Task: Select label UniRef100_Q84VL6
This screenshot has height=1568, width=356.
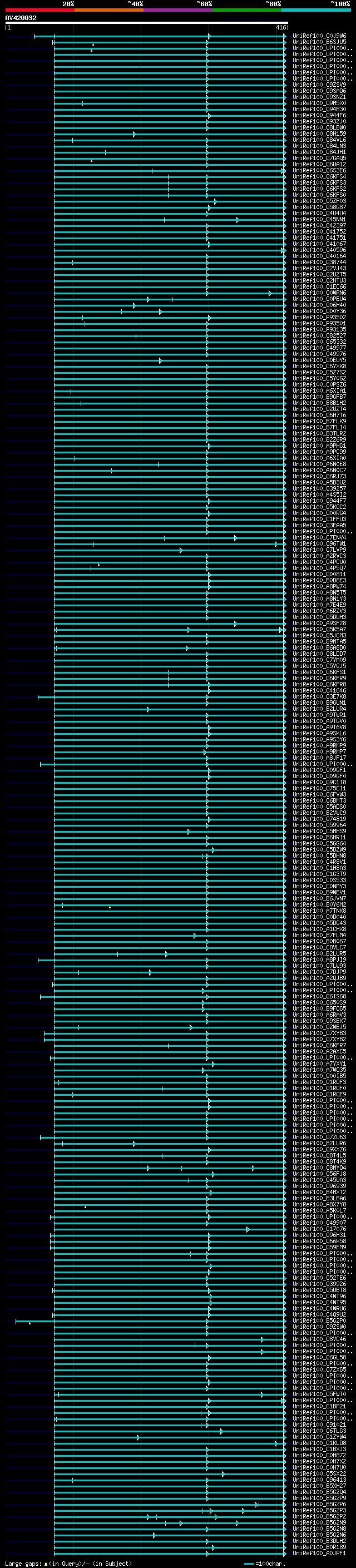Action: (319, 140)
